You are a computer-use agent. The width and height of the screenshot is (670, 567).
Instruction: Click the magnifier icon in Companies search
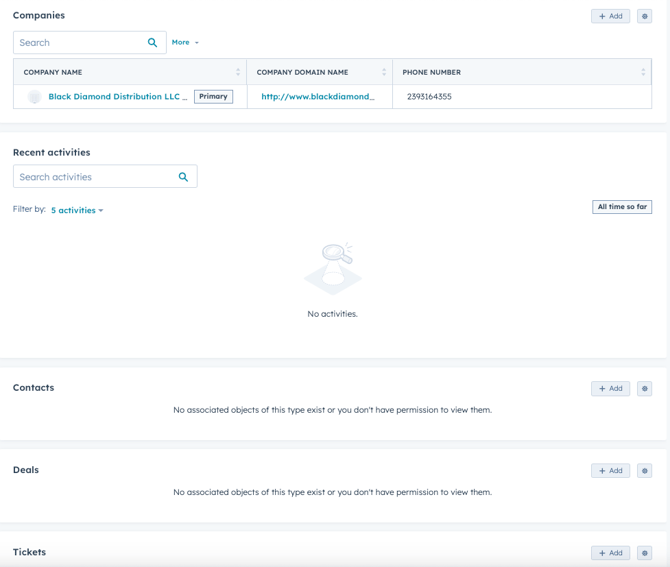pyautogui.click(x=152, y=43)
